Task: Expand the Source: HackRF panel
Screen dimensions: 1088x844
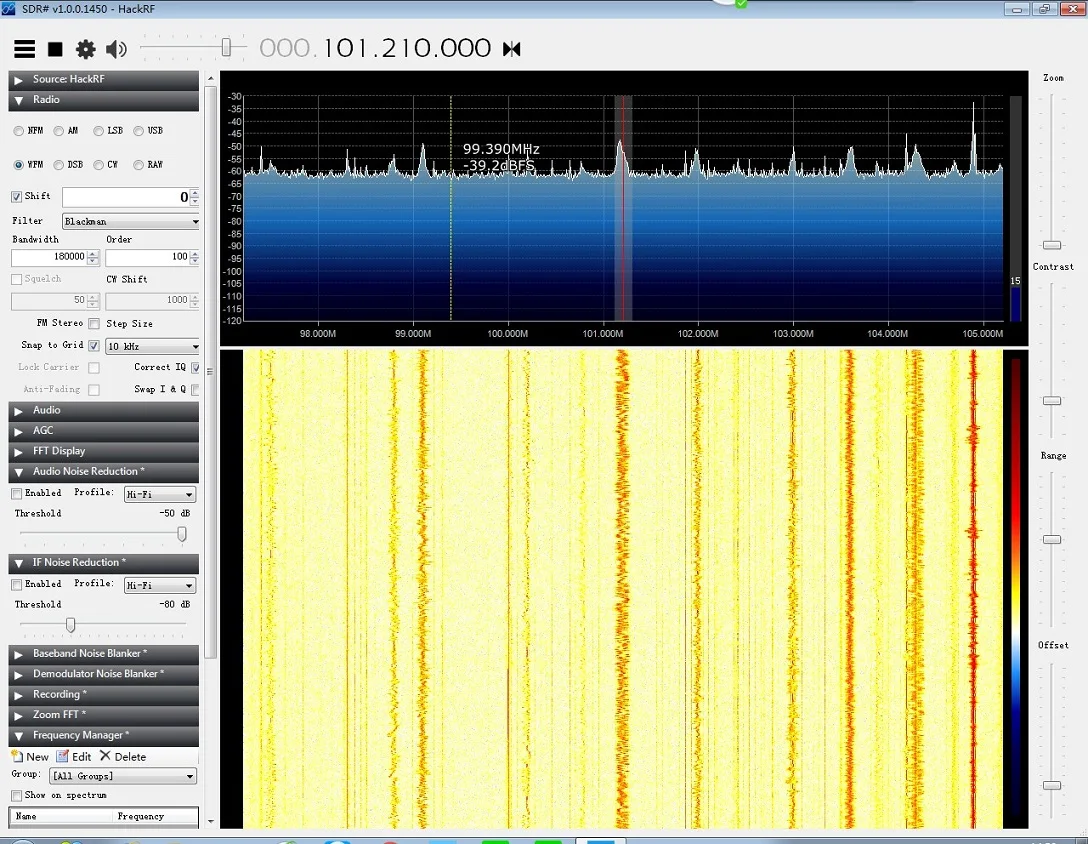Action: (x=103, y=79)
